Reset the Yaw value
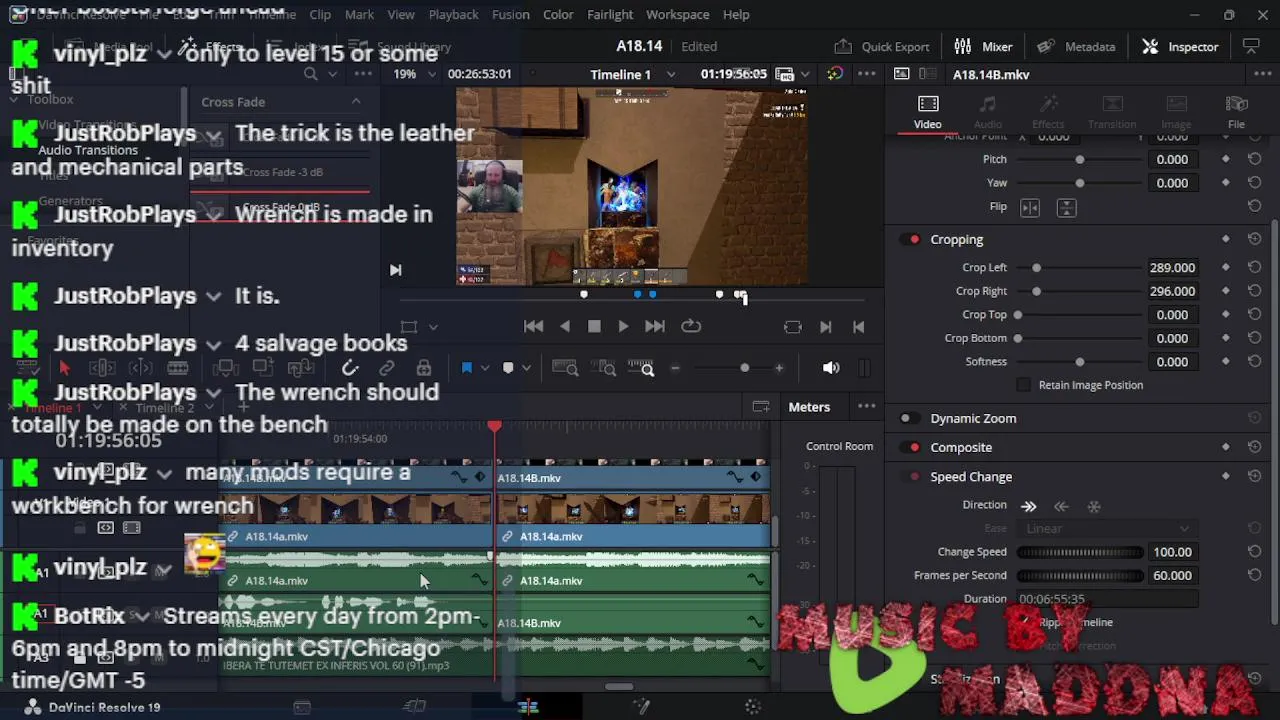1280x720 pixels. (1254, 183)
